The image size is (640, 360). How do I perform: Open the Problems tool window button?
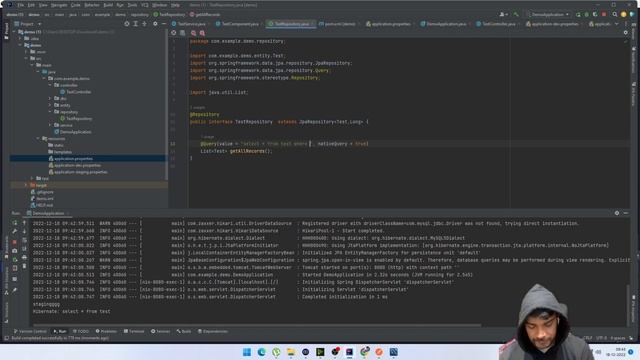[x=106, y=331]
